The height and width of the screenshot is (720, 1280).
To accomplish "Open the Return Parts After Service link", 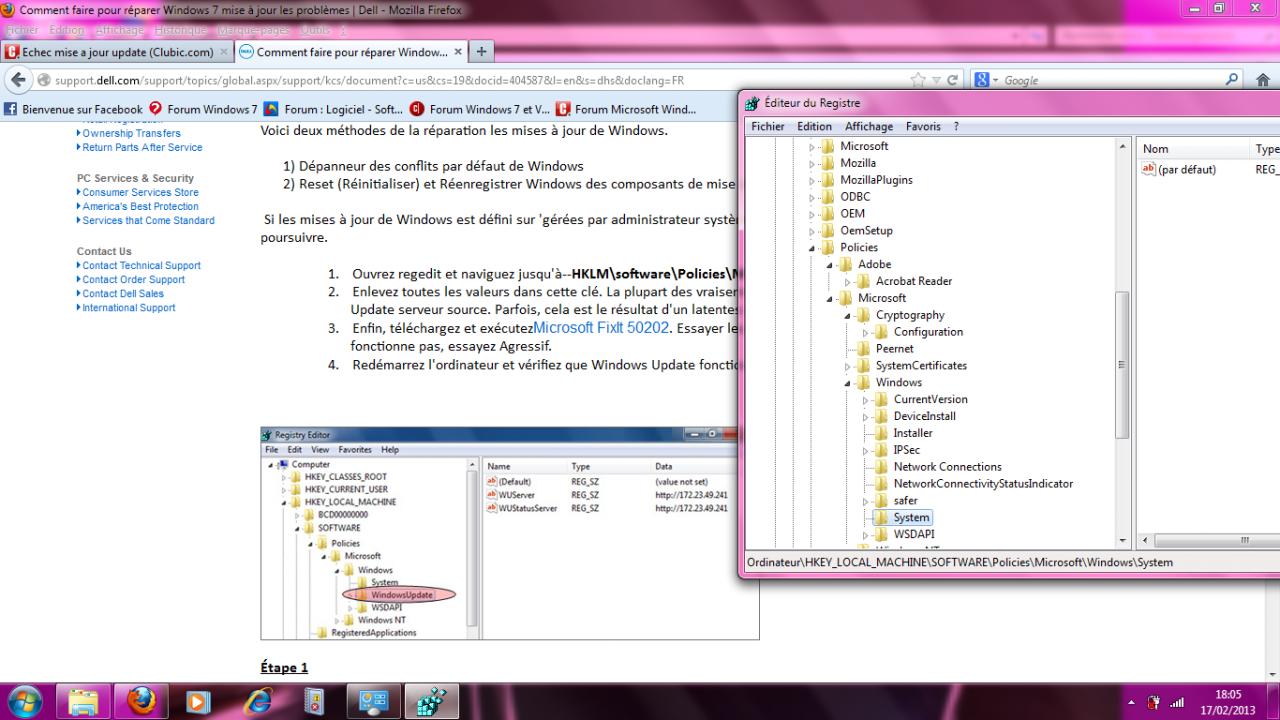I will (x=142, y=147).
